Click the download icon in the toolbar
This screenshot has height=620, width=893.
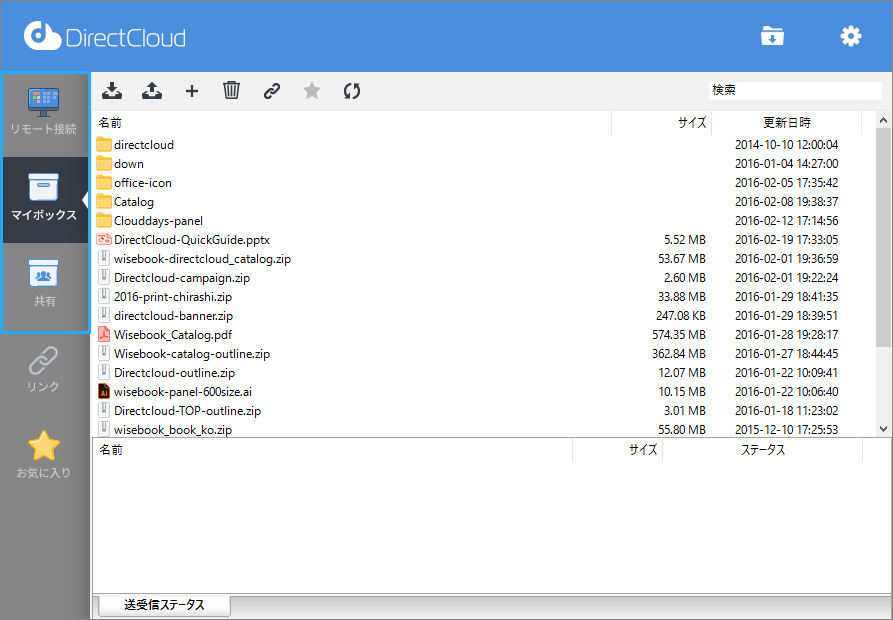coord(112,91)
